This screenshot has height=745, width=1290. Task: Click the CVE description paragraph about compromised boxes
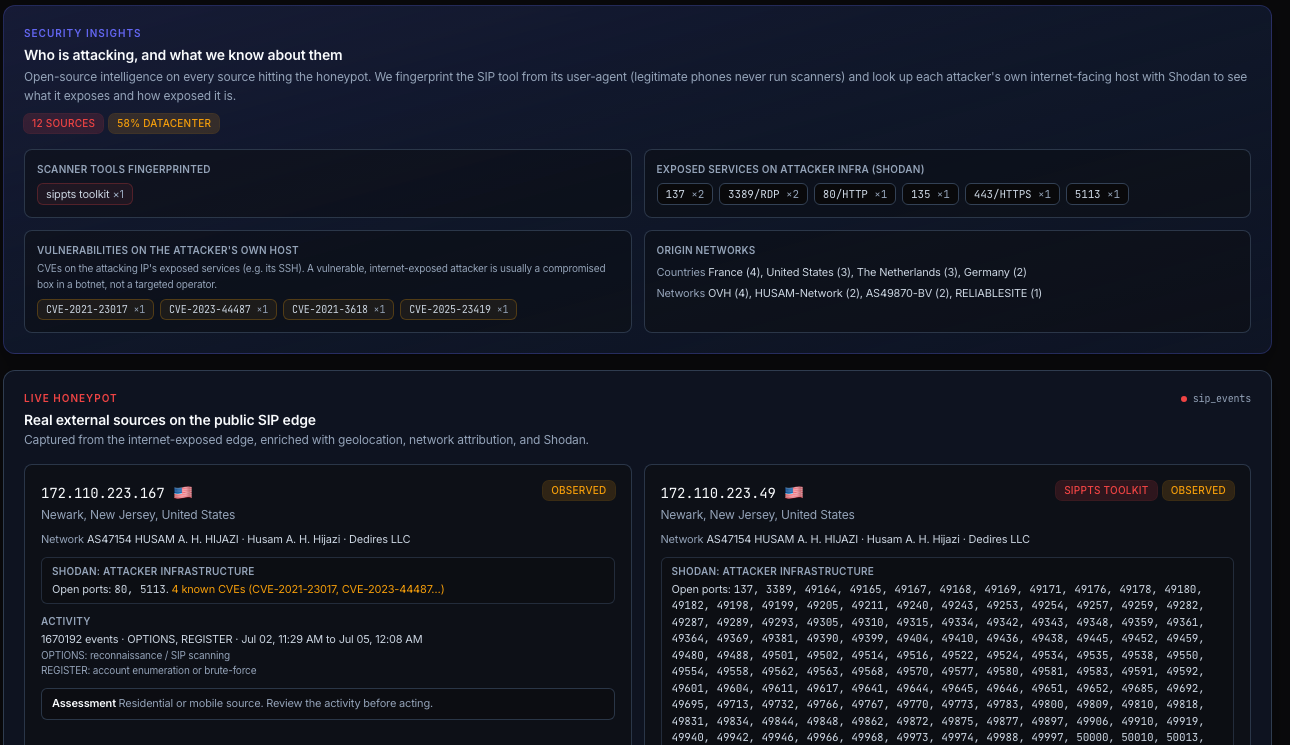[x=321, y=275]
